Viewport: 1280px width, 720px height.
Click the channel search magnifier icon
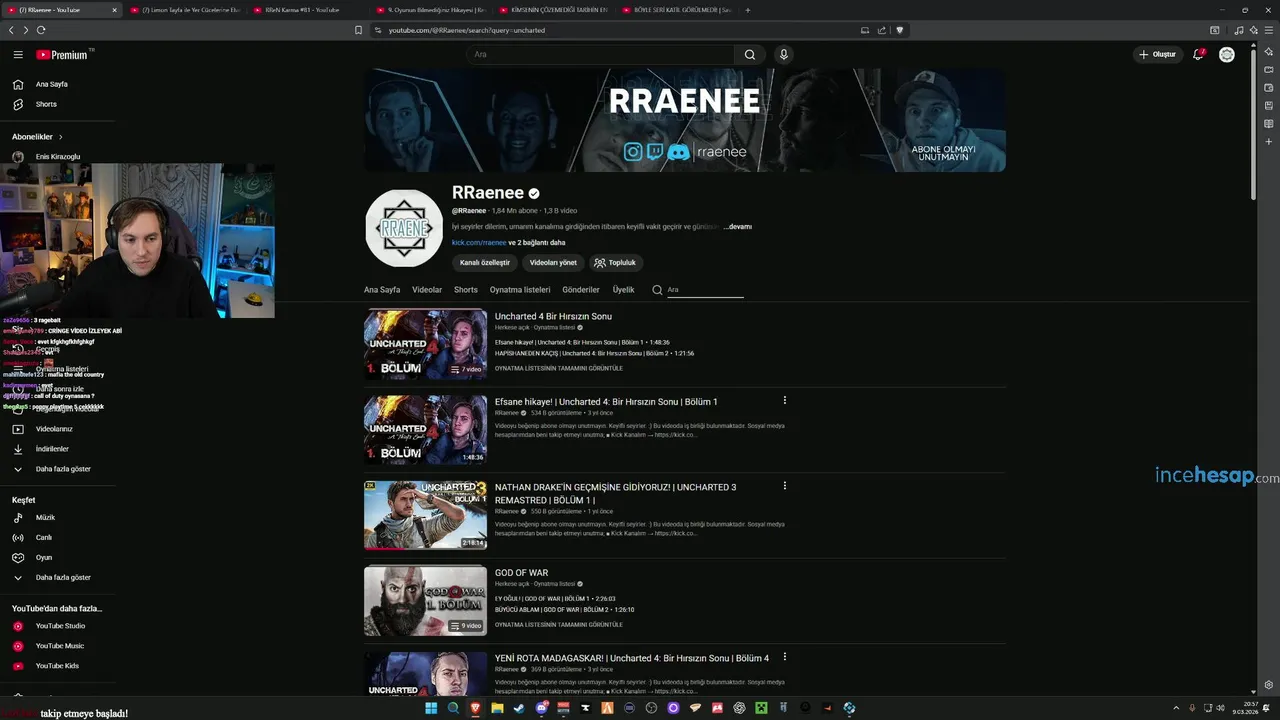click(x=657, y=290)
